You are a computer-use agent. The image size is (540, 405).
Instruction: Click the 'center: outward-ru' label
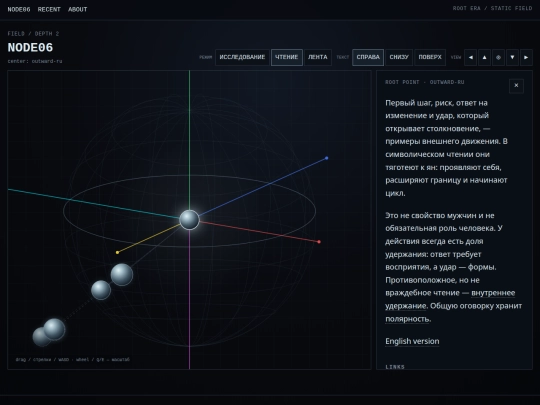click(35, 61)
